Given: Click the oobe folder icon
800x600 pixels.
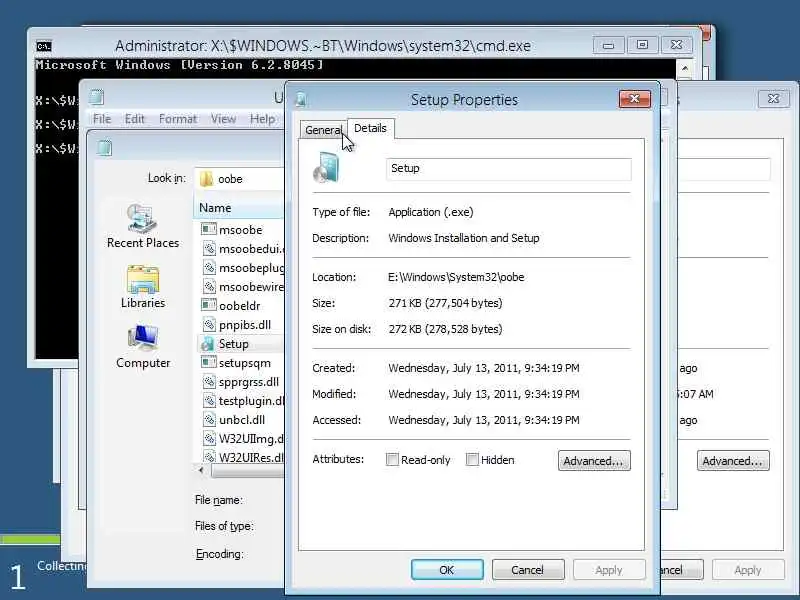Looking at the screenshot, I should [x=206, y=179].
